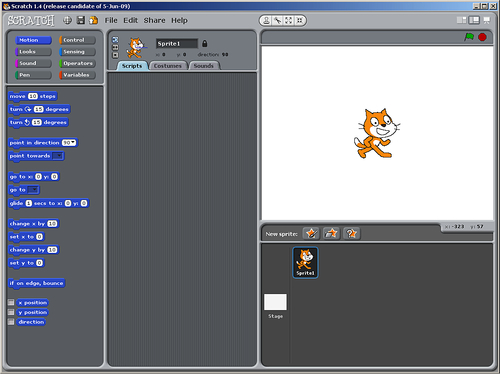Screen dimensions: 500x374
Task: Select the duplicate stamp tool
Action: [266, 21]
